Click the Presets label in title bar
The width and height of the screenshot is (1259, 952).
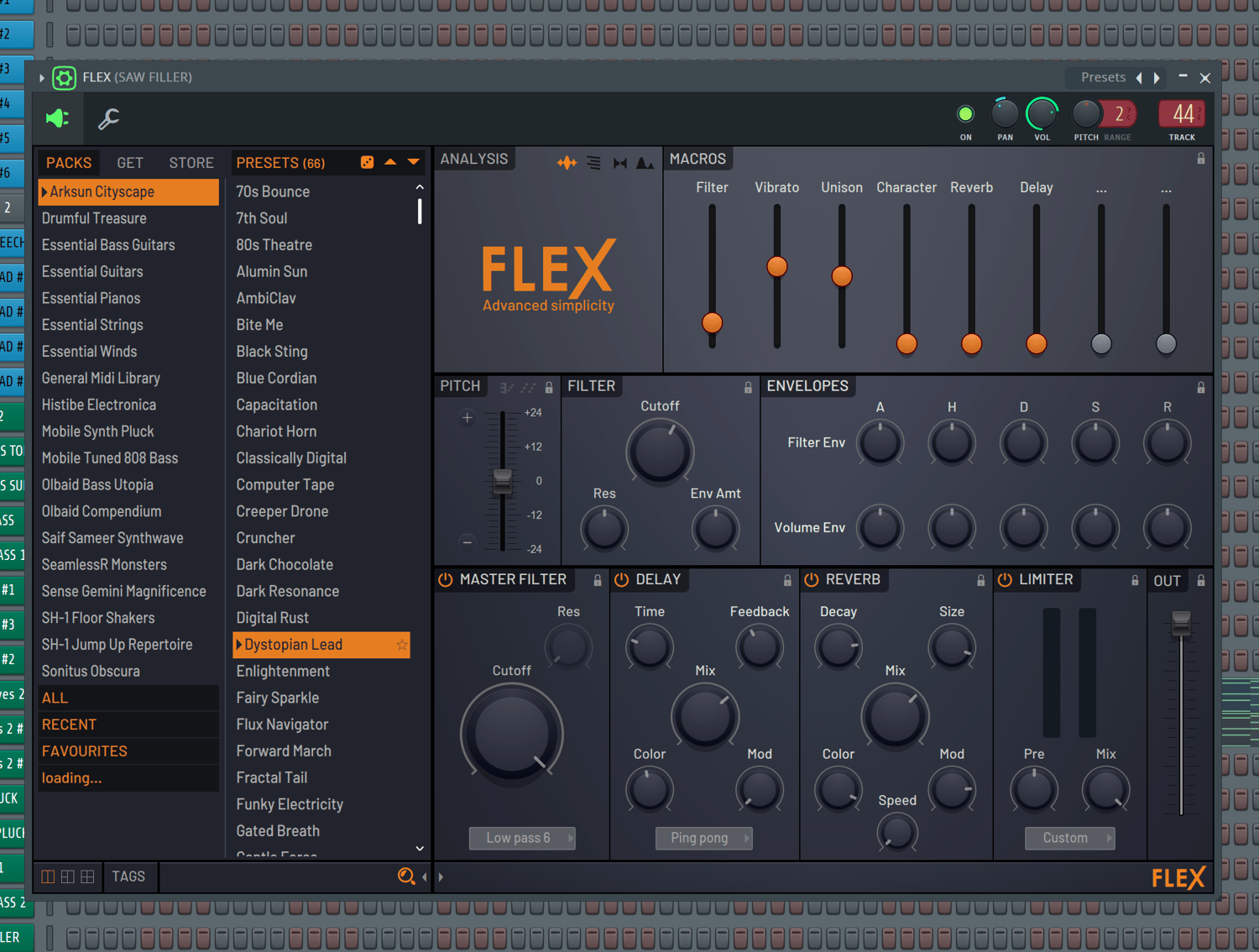click(1103, 77)
